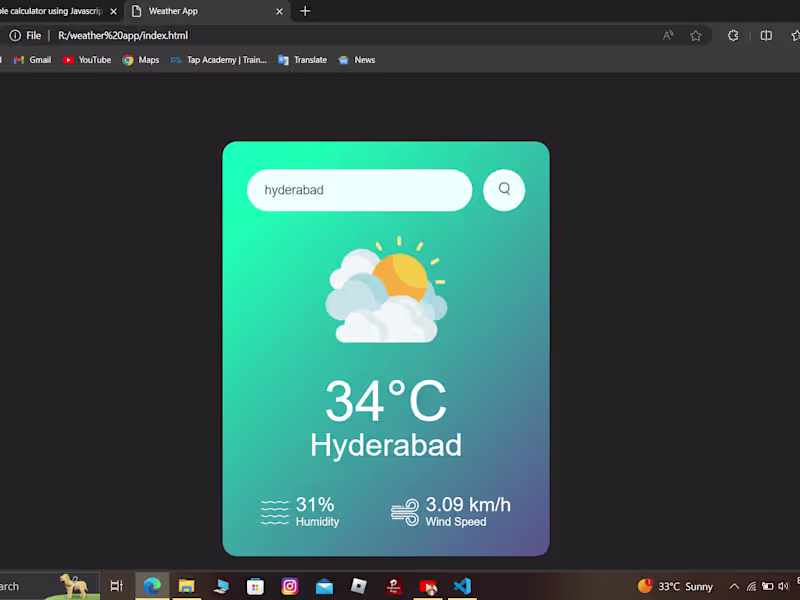The width and height of the screenshot is (800, 600).
Task: Open the Tap Academy favorite link
Action: tap(219, 59)
